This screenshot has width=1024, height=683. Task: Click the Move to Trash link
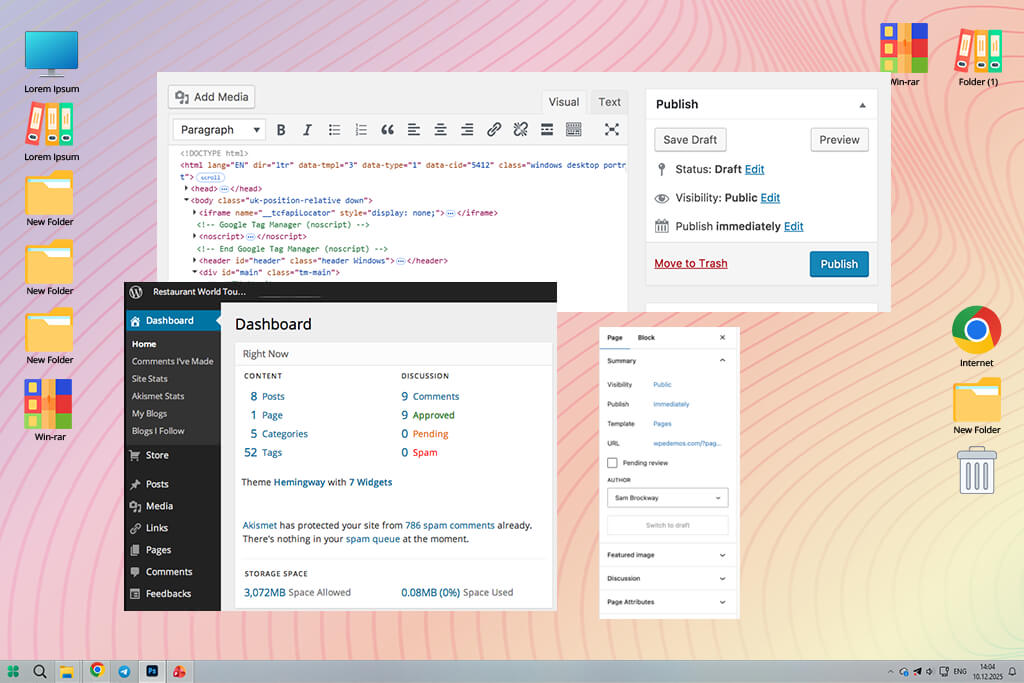pos(691,263)
